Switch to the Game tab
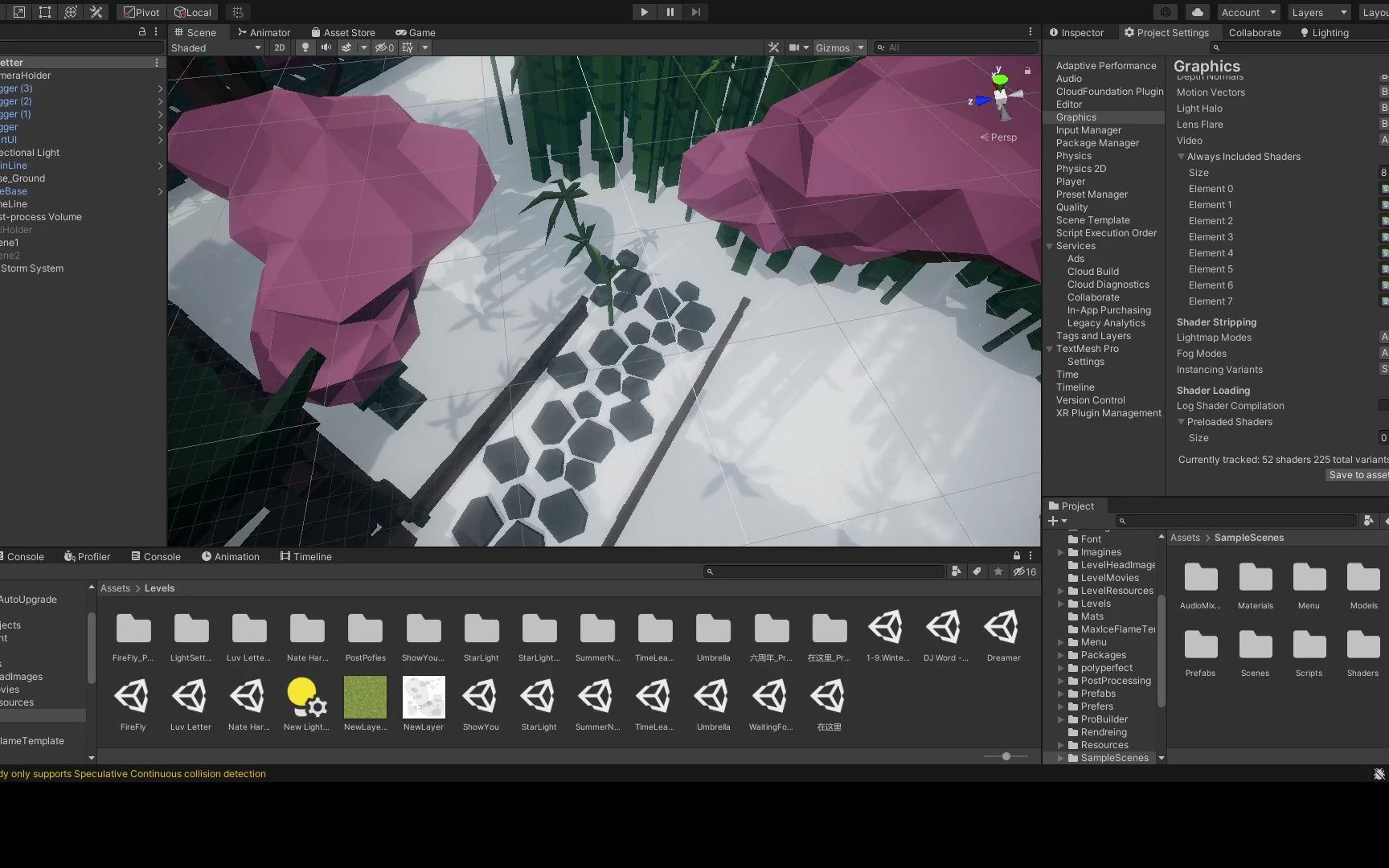Image resolution: width=1389 pixels, height=868 pixels. point(416,32)
